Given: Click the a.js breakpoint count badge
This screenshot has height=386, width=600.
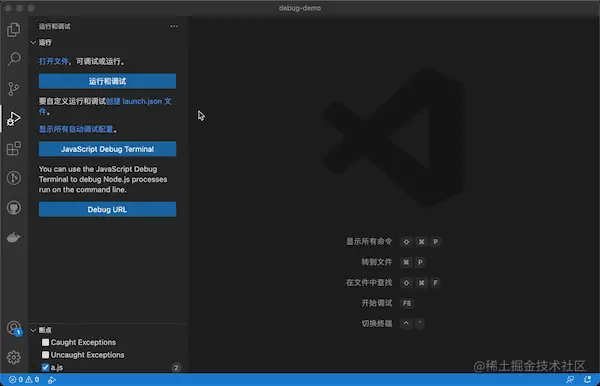Looking at the screenshot, I should point(176,368).
